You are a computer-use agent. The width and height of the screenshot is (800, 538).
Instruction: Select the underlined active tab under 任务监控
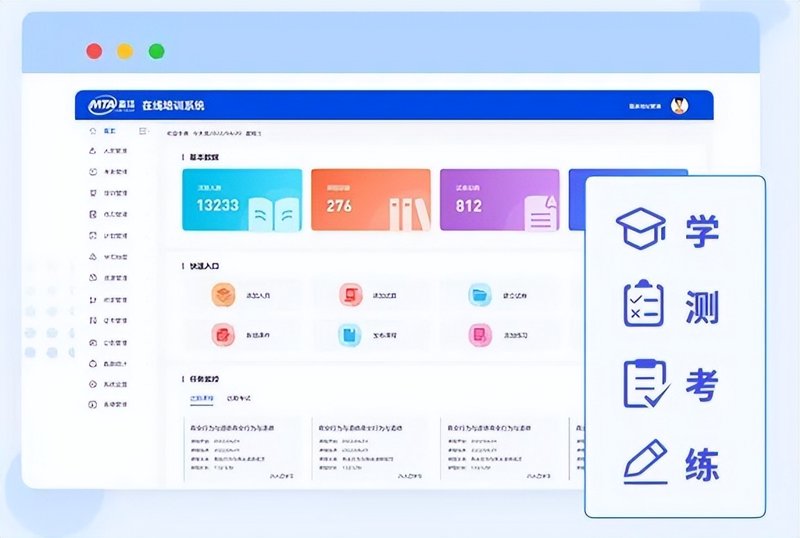coord(202,399)
